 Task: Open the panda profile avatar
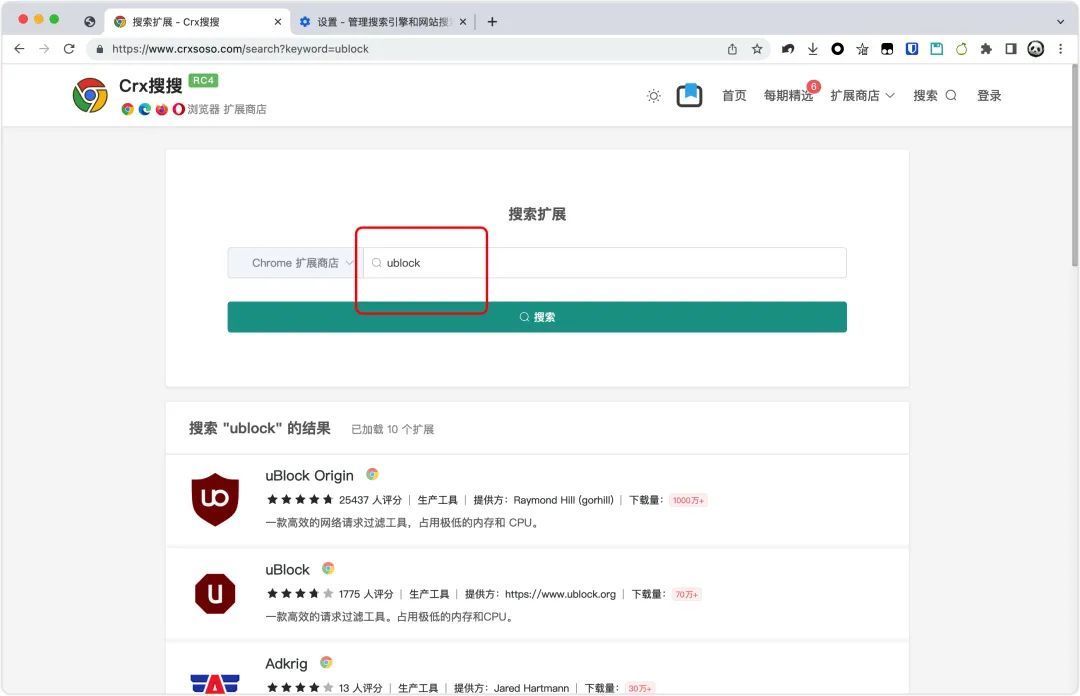click(1036, 49)
